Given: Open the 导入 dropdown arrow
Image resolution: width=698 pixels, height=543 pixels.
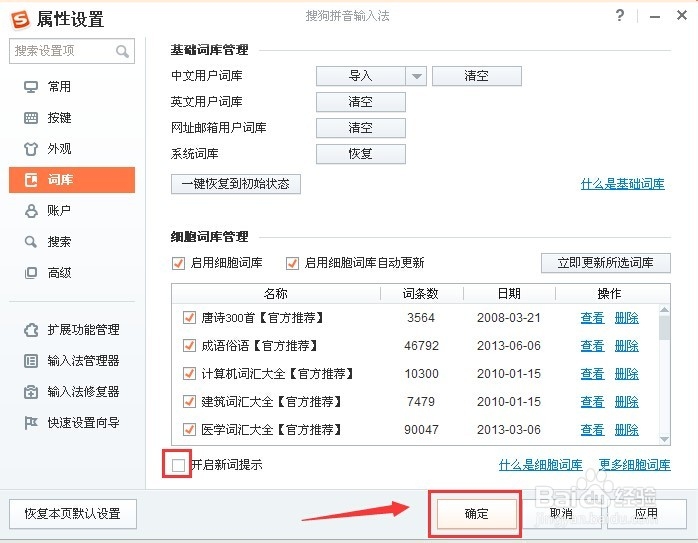Looking at the screenshot, I should pos(416,76).
